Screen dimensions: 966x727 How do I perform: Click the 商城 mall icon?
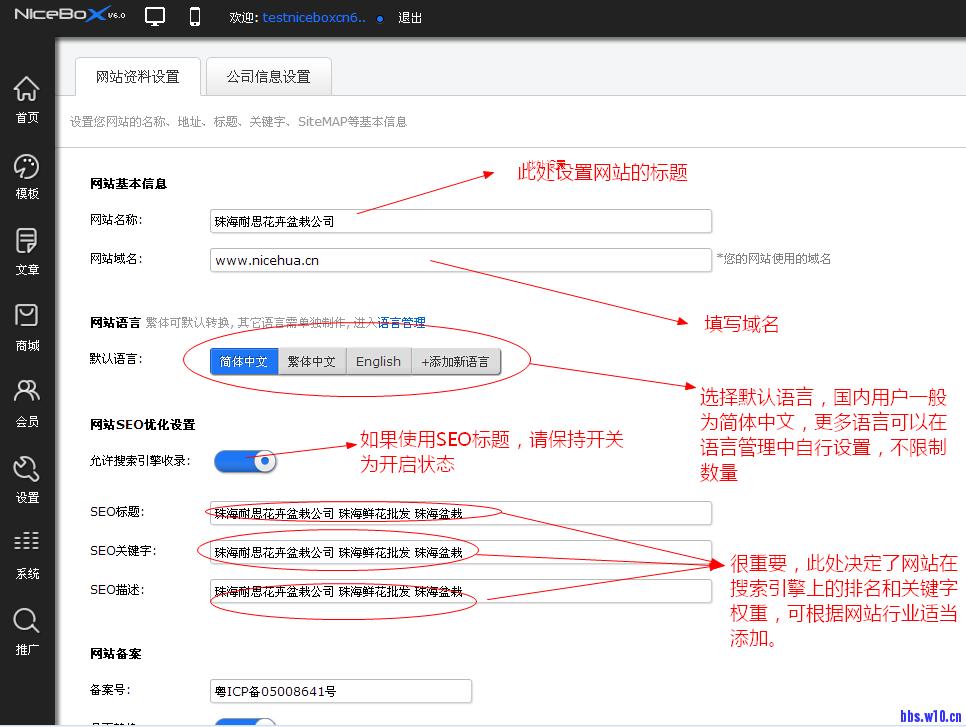point(27,324)
